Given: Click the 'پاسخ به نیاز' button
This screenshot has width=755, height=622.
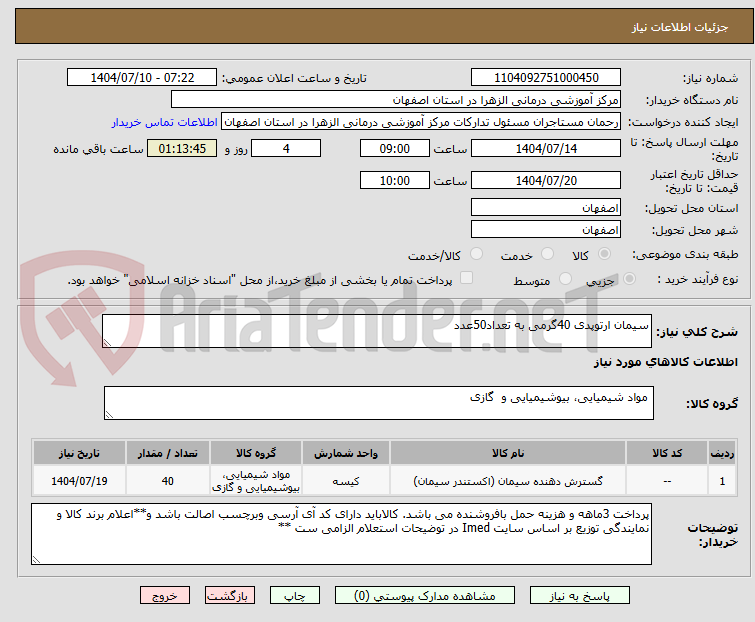Looking at the screenshot, I should [580, 596].
